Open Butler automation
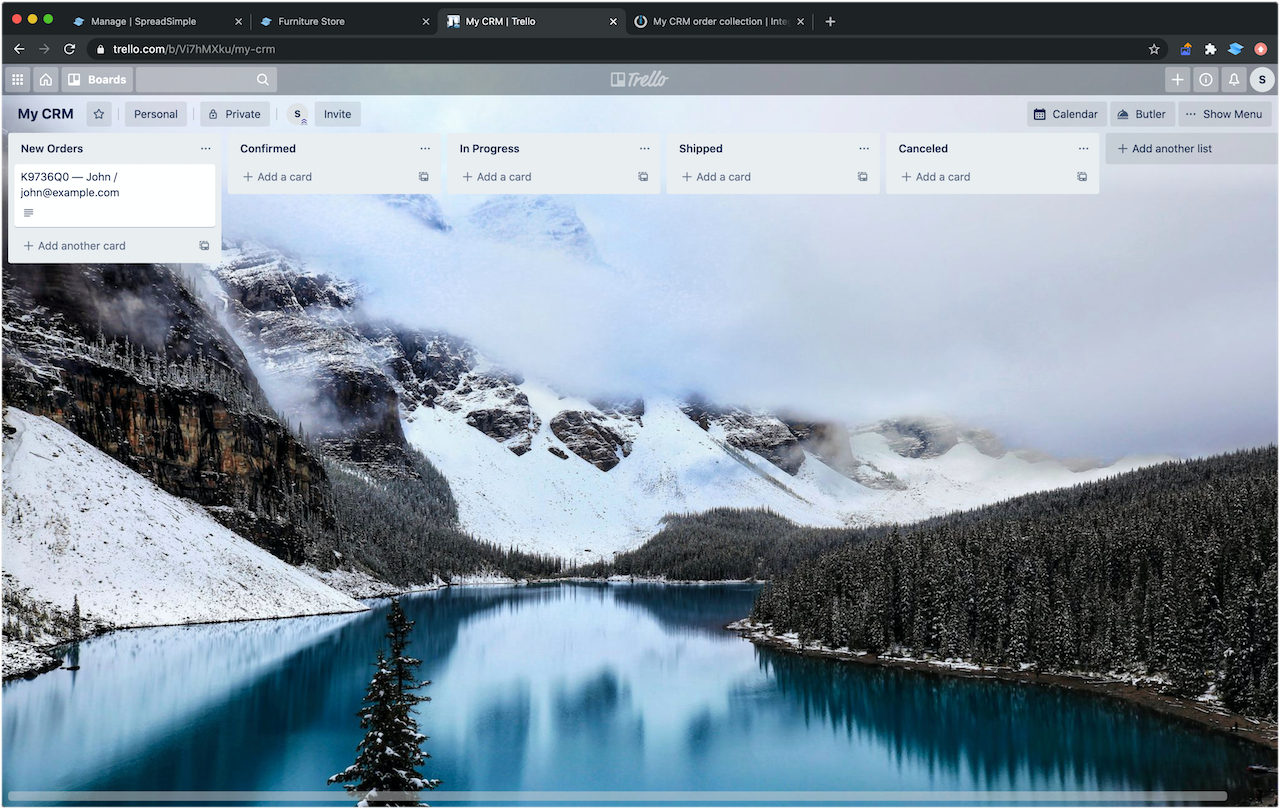Screen dimensions: 1280x809 pyautogui.click(x=1141, y=114)
